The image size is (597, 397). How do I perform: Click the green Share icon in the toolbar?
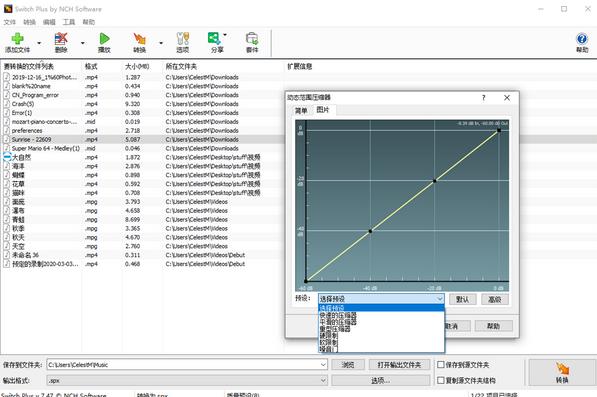point(214,38)
